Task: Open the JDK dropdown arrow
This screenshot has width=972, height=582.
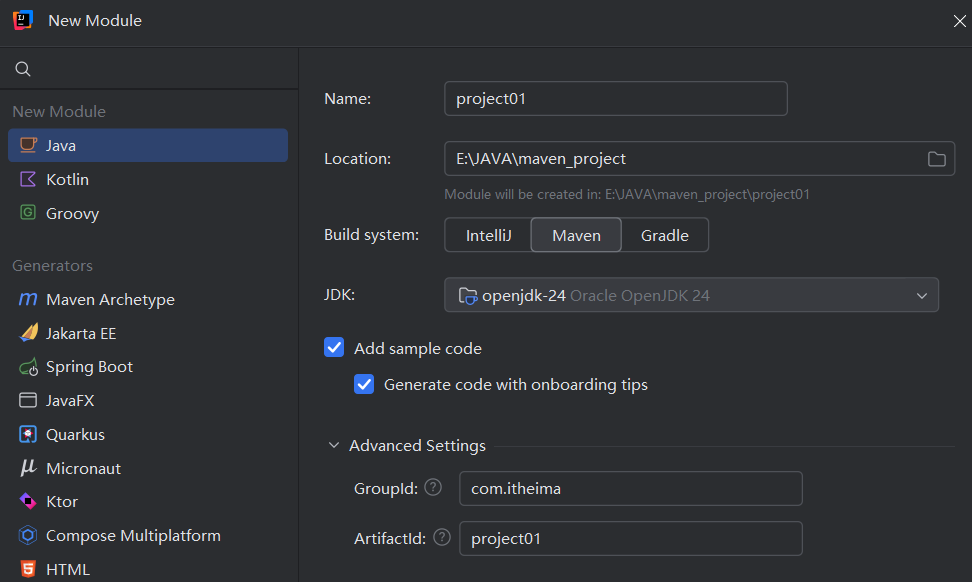Action: pos(922,296)
